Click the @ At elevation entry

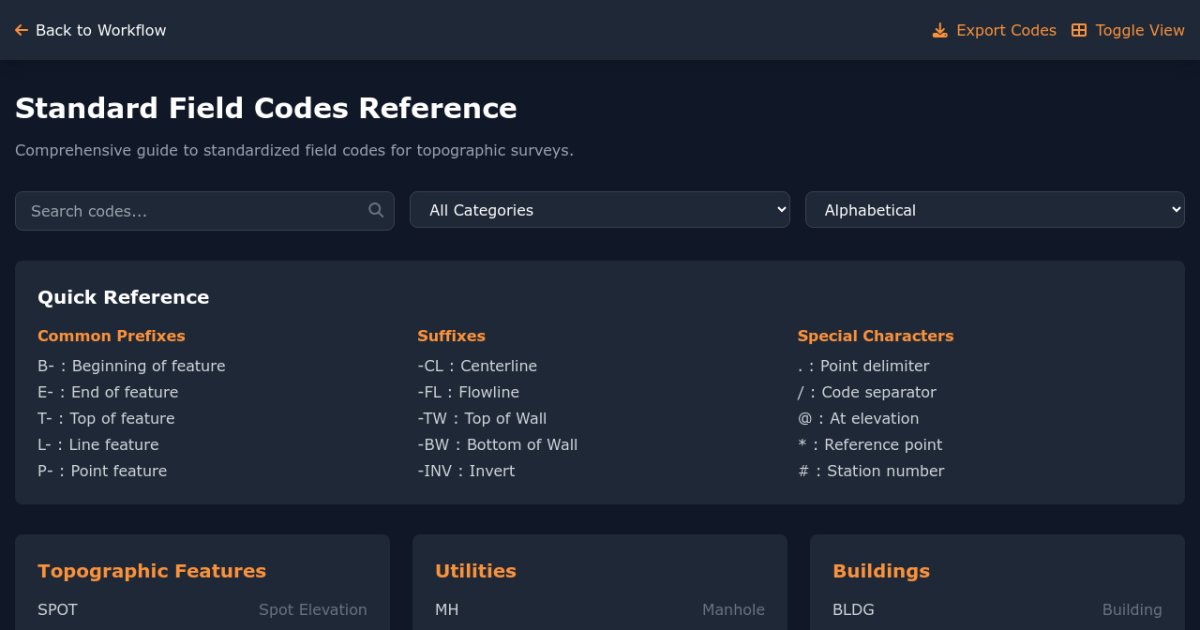[858, 419]
